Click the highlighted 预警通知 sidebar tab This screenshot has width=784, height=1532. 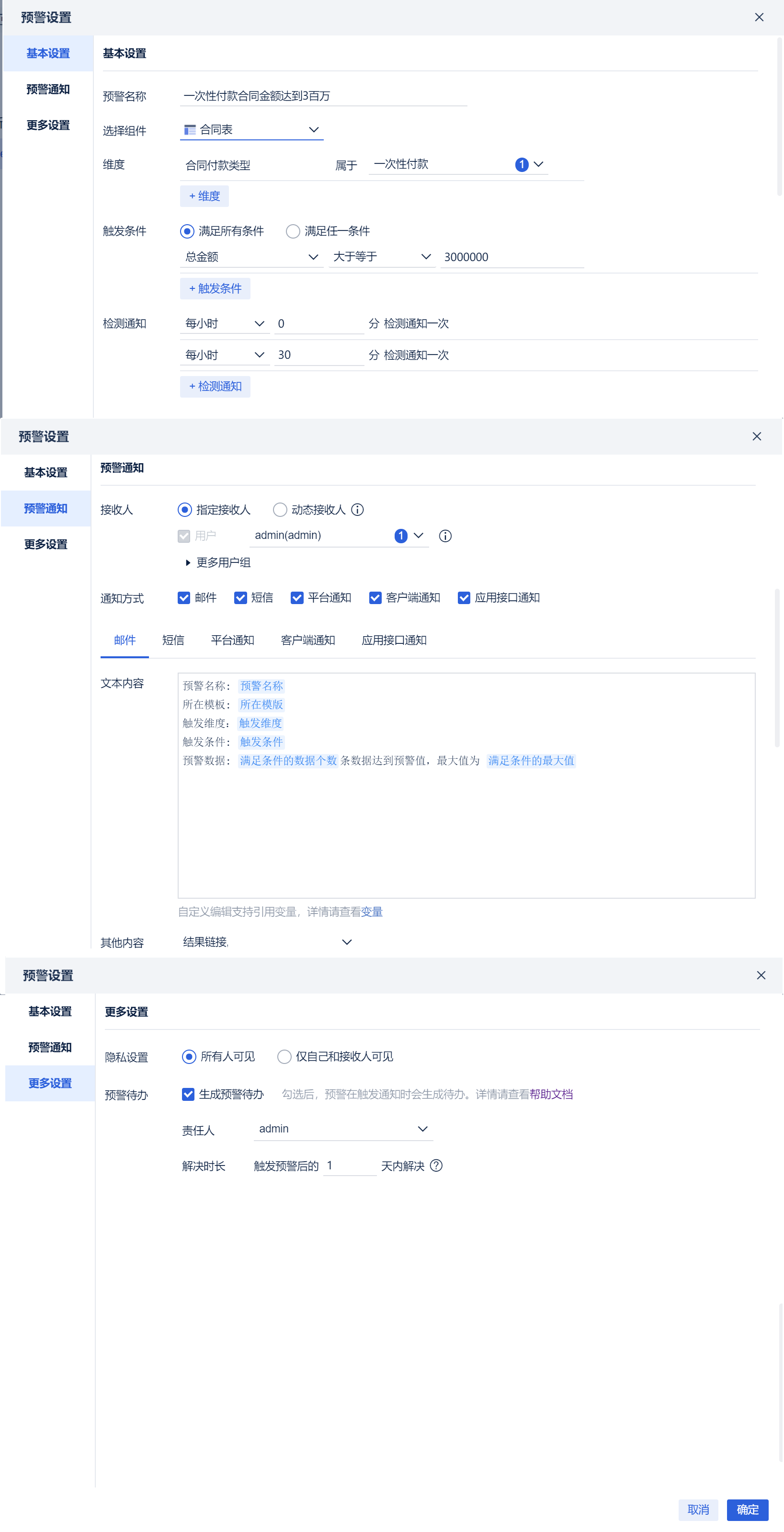tap(46, 508)
